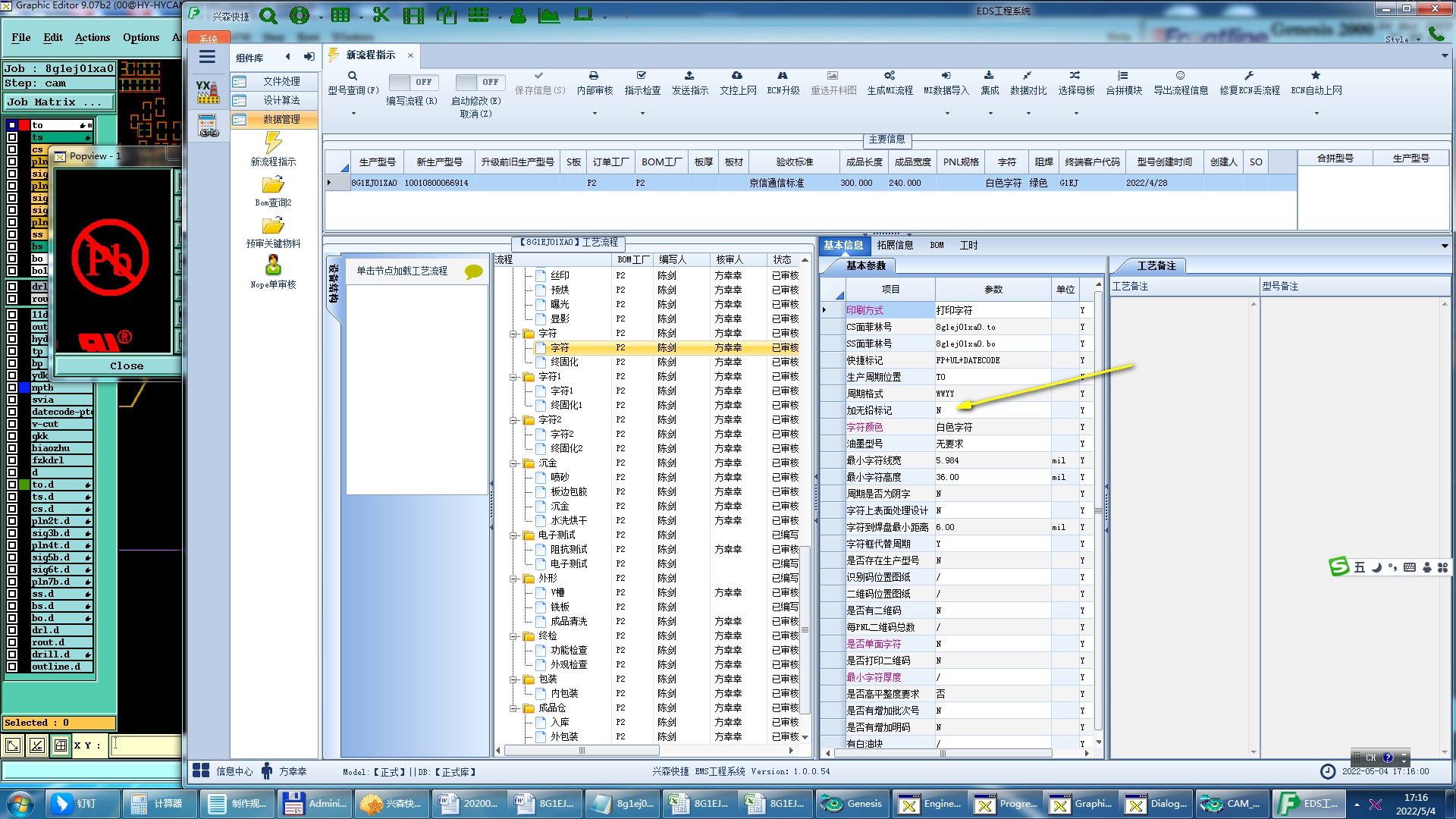Open the Bom查询2 folder icon
Viewport: 1456px width, 819px height.
[x=273, y=186]
